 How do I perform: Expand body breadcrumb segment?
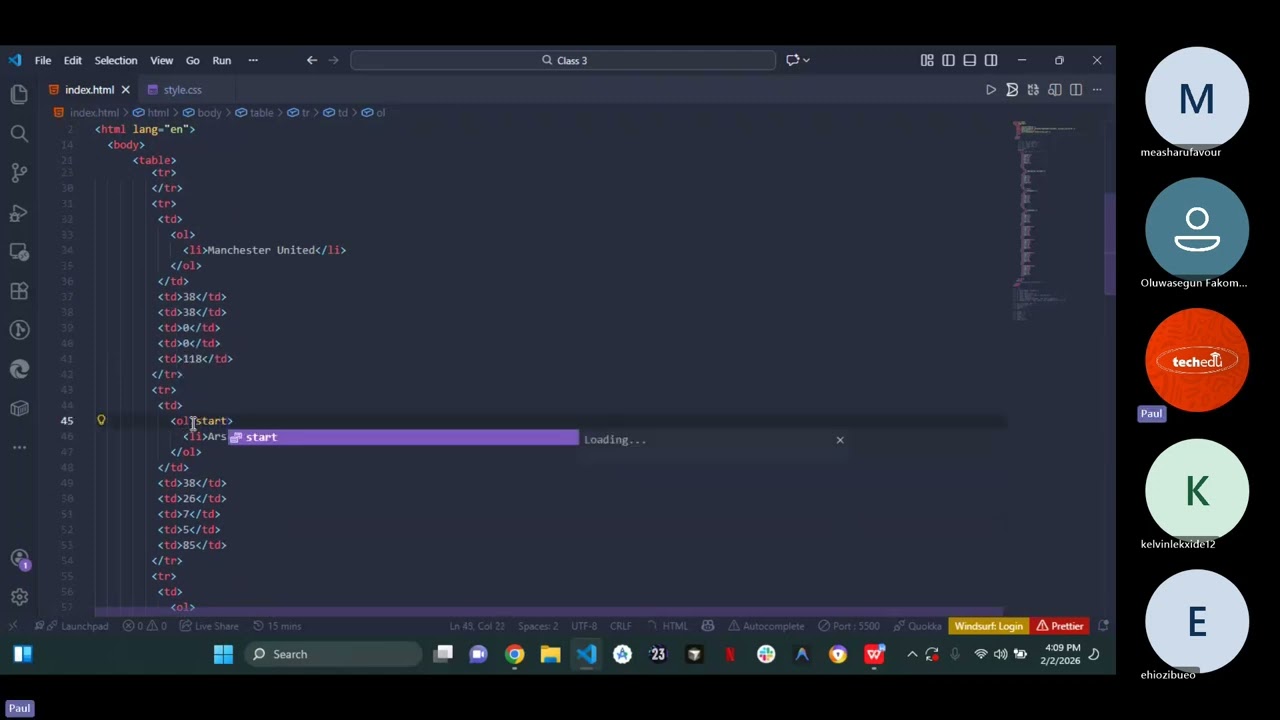pos(203,113)
